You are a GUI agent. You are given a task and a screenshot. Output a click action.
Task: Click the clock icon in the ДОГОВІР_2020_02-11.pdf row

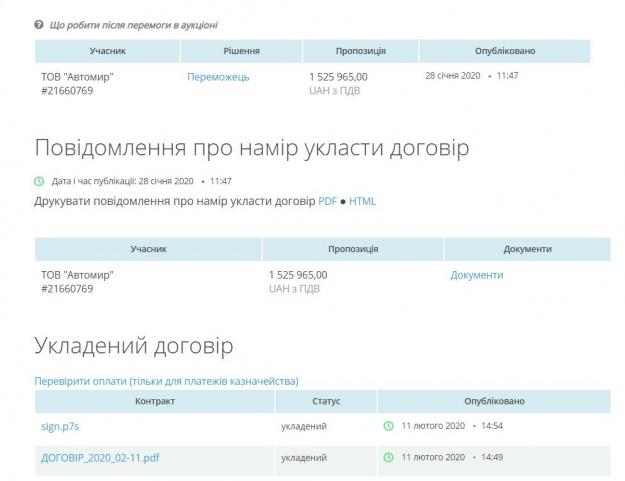(388, 457)
